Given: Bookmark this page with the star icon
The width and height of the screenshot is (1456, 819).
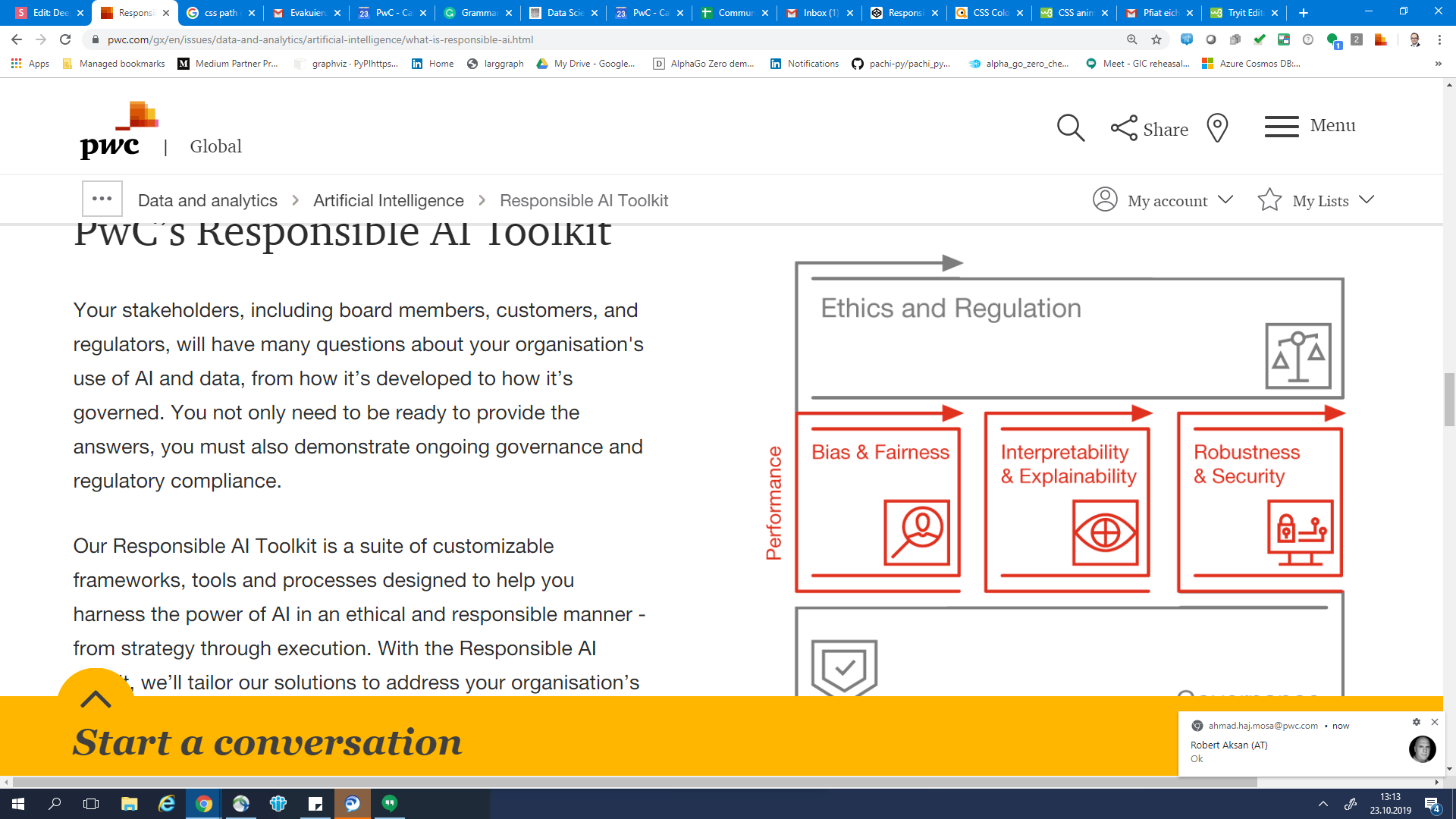Looking at the screenshot, I should 1156,39.
